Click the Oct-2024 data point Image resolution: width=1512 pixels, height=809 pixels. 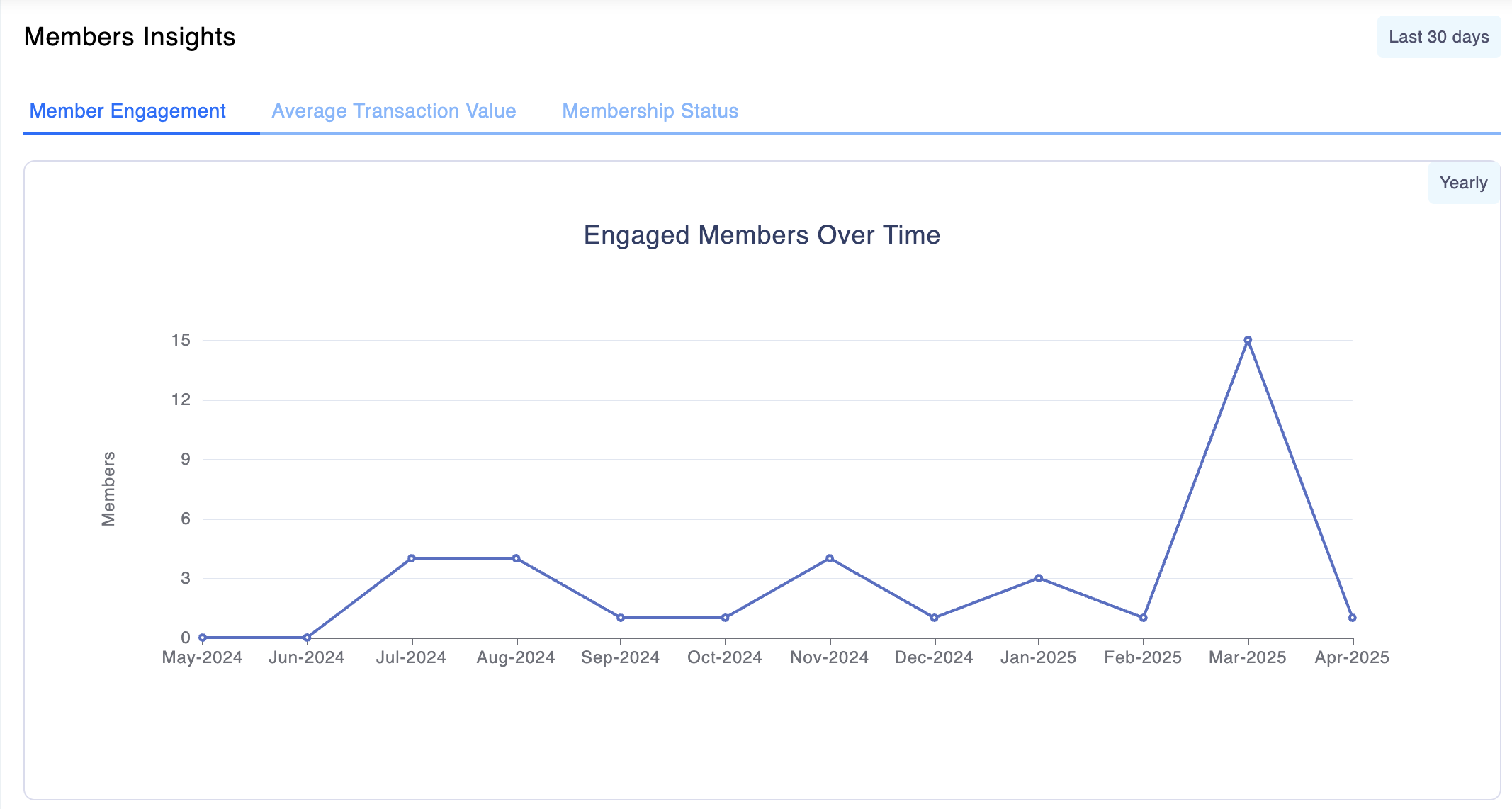(725, 618)
